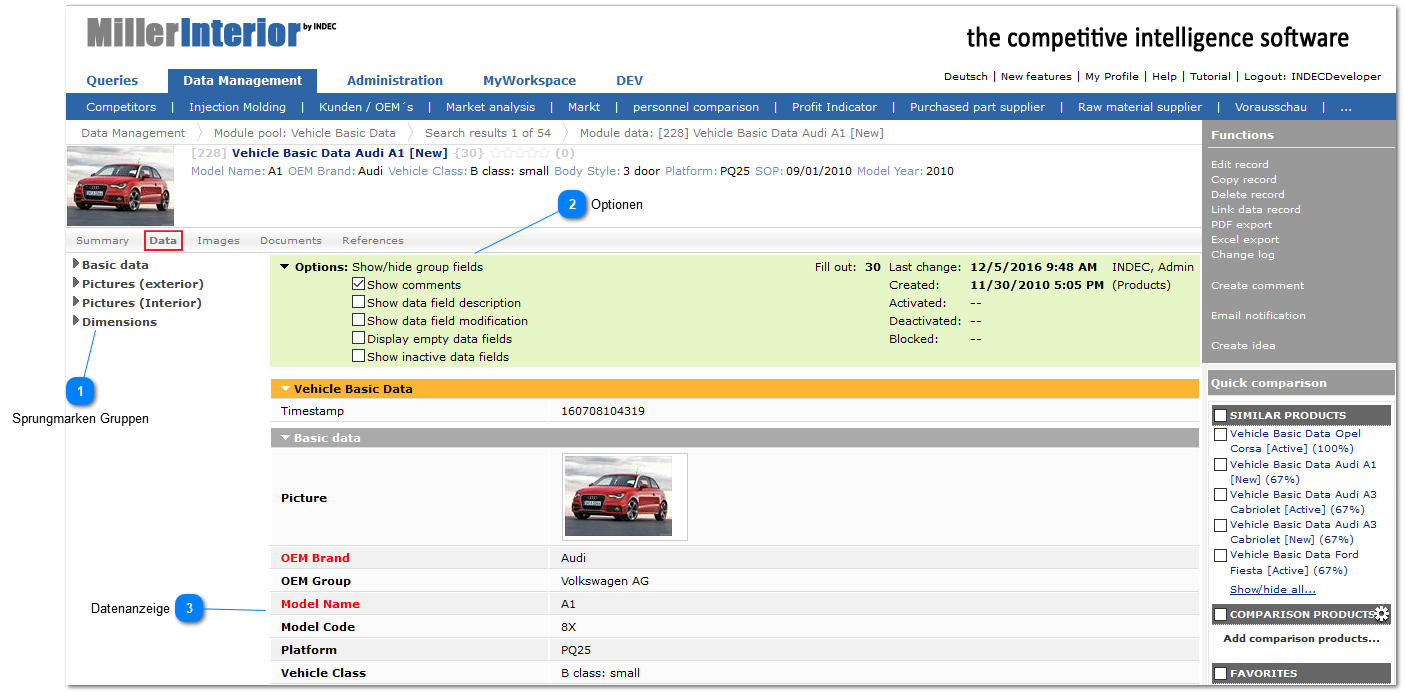
Task: Open the MyWorkspace main tab
Action: pos(529,81)
